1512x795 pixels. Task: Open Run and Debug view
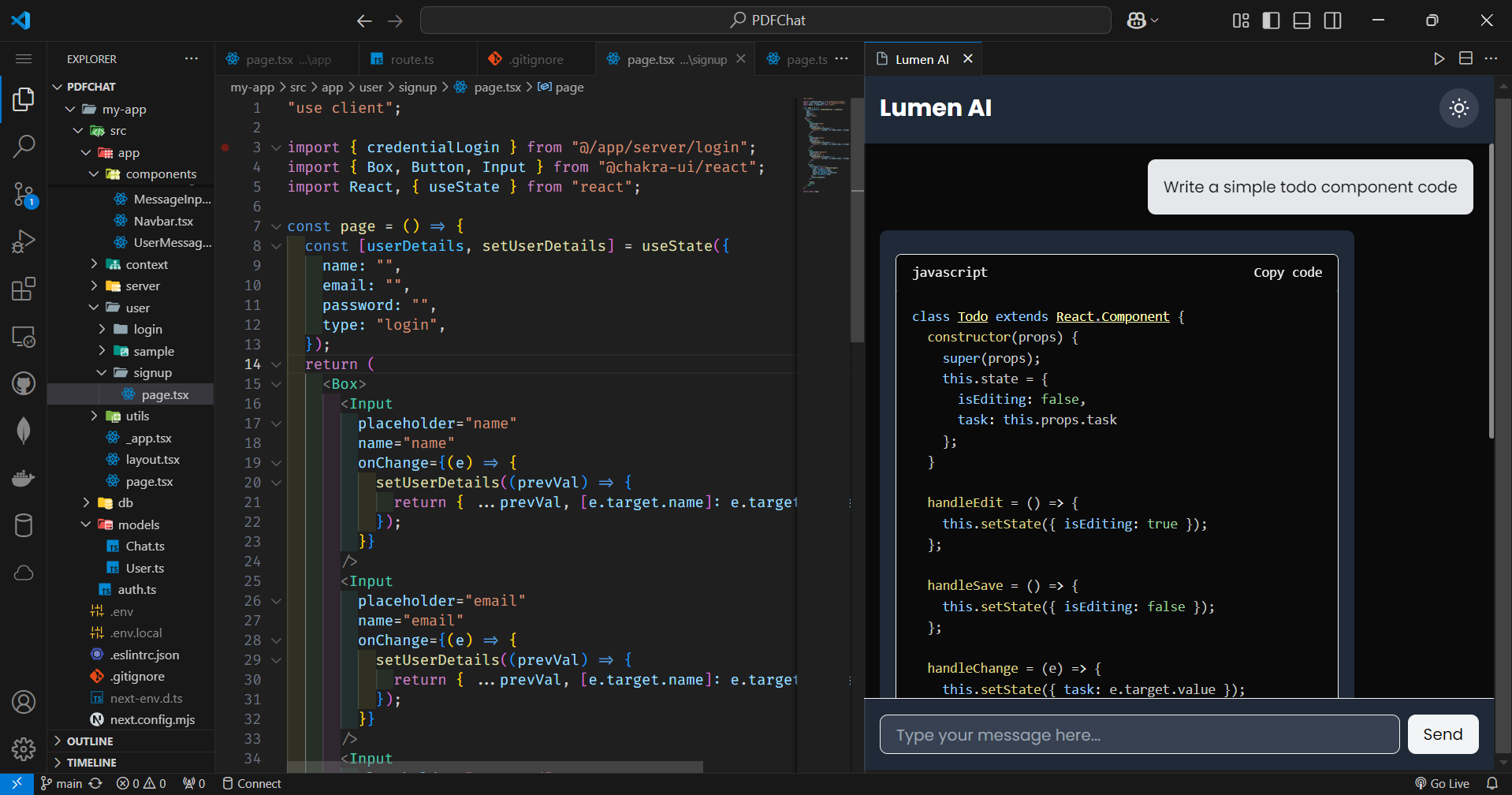coord(24,241)
